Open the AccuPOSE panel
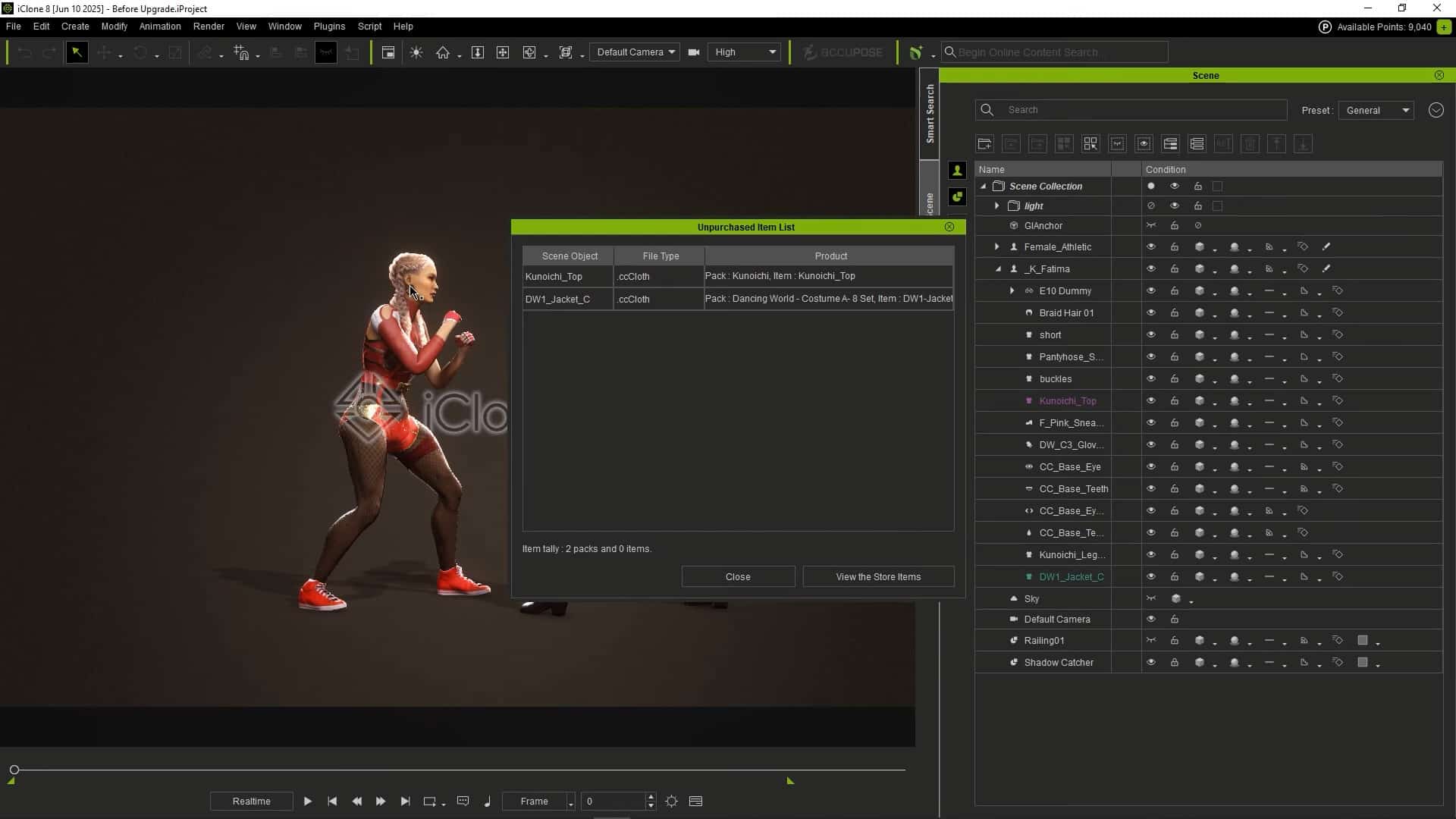 842,52
